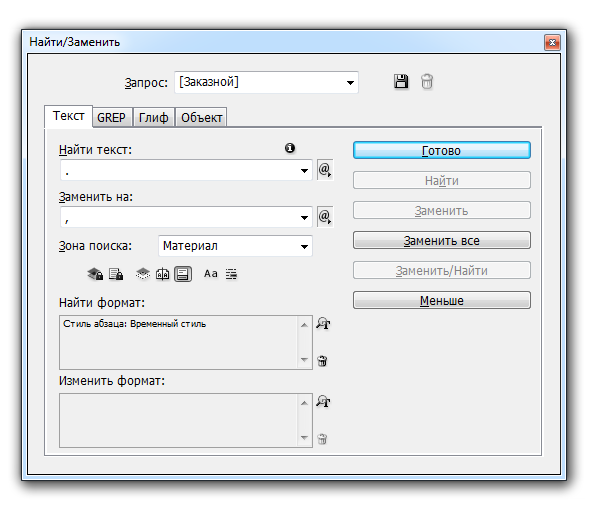Viewport: 595px width, 514px height.
Task: Open the info icon near Найти текст
Action: click(290, 148)
